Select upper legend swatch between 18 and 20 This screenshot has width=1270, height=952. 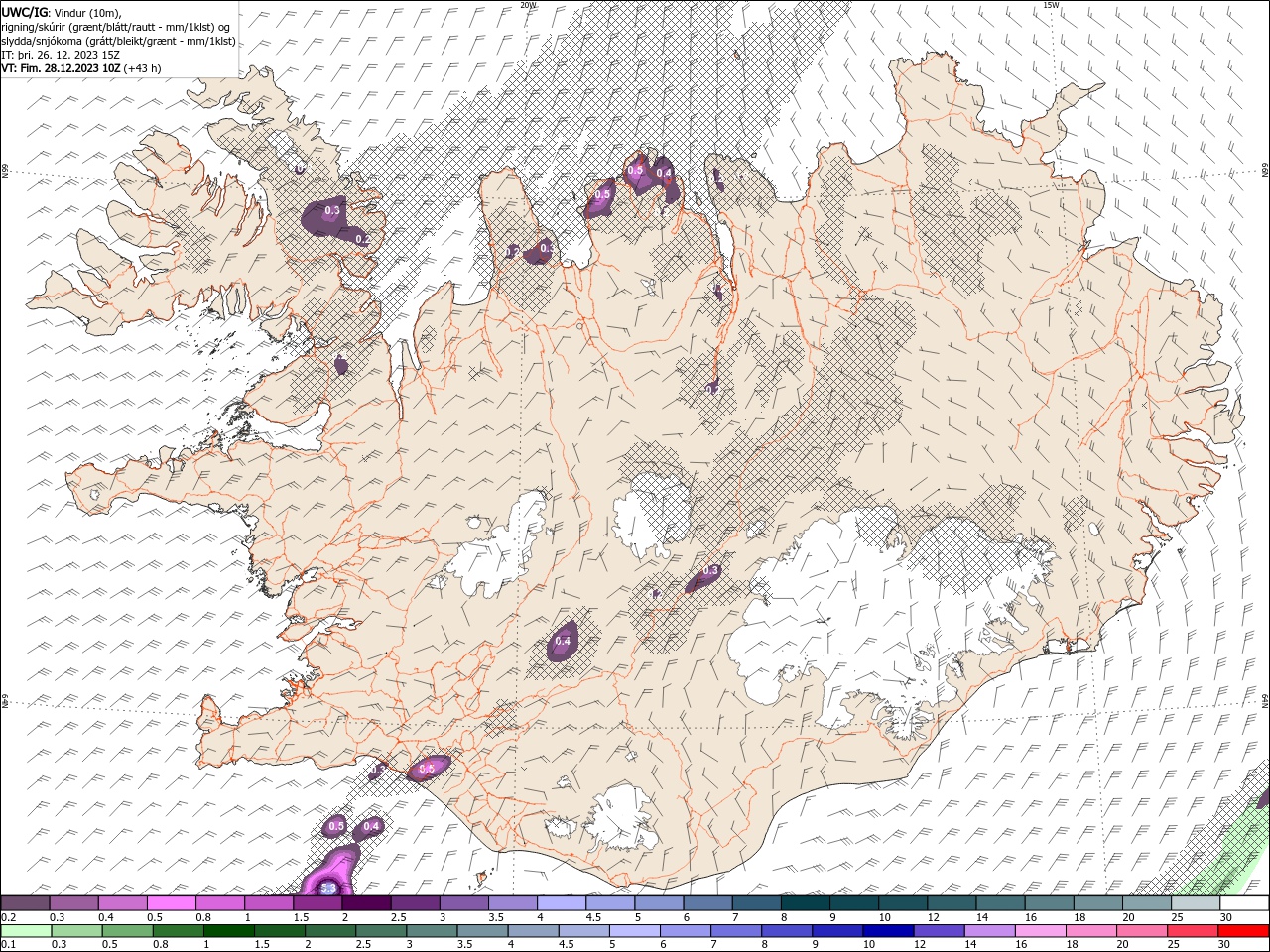[x=1097, y=903]
